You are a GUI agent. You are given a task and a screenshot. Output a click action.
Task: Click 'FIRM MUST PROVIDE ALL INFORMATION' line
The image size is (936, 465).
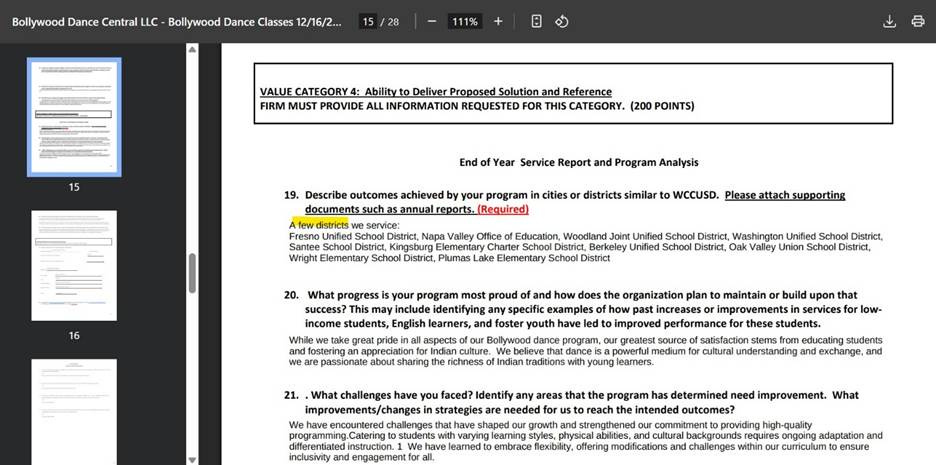coord(477,106)
